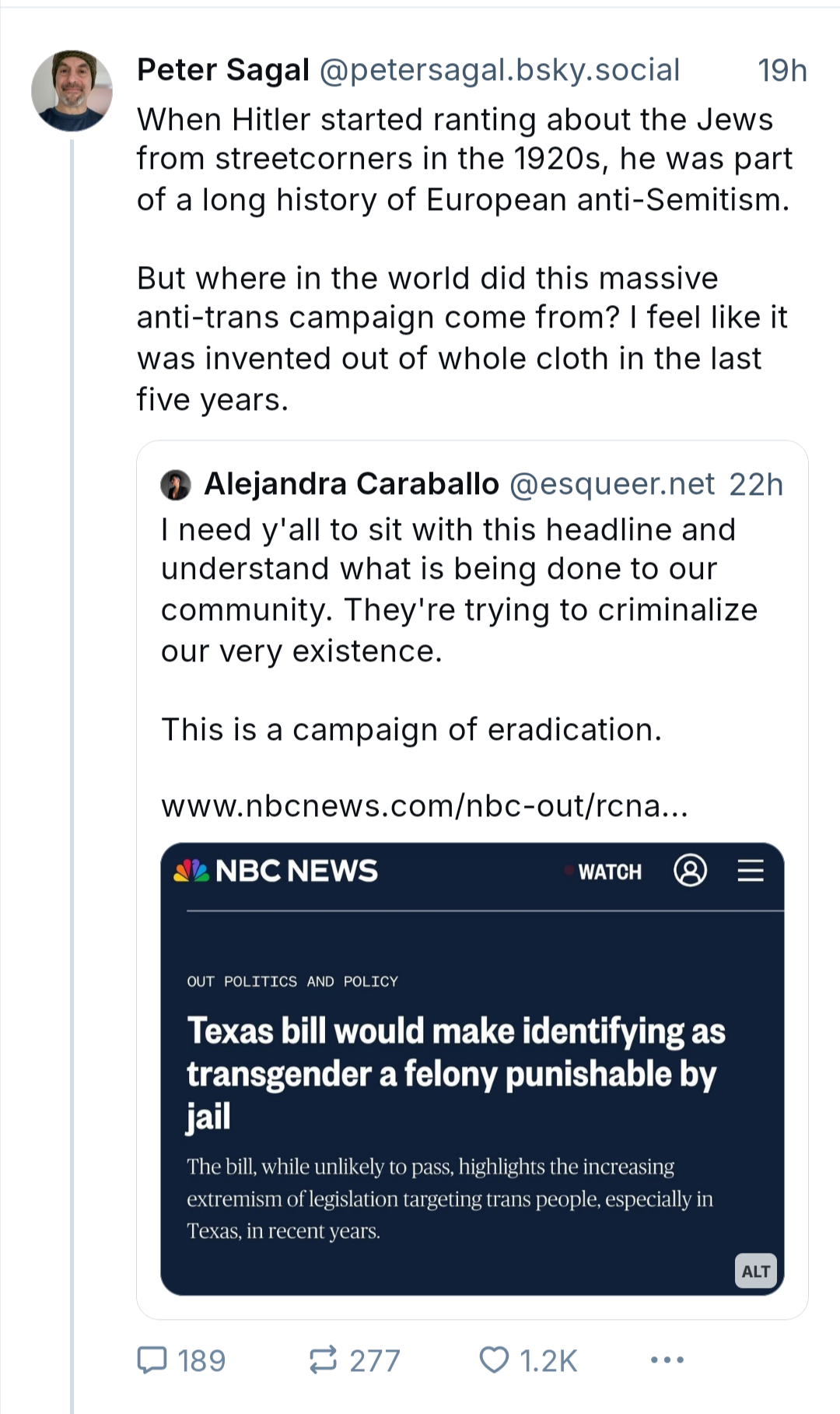Image resolution: width=840 pixels, height=1414 pixels.
Task: Open the @petersagal.bsky.social handle link
Action: 499,70
